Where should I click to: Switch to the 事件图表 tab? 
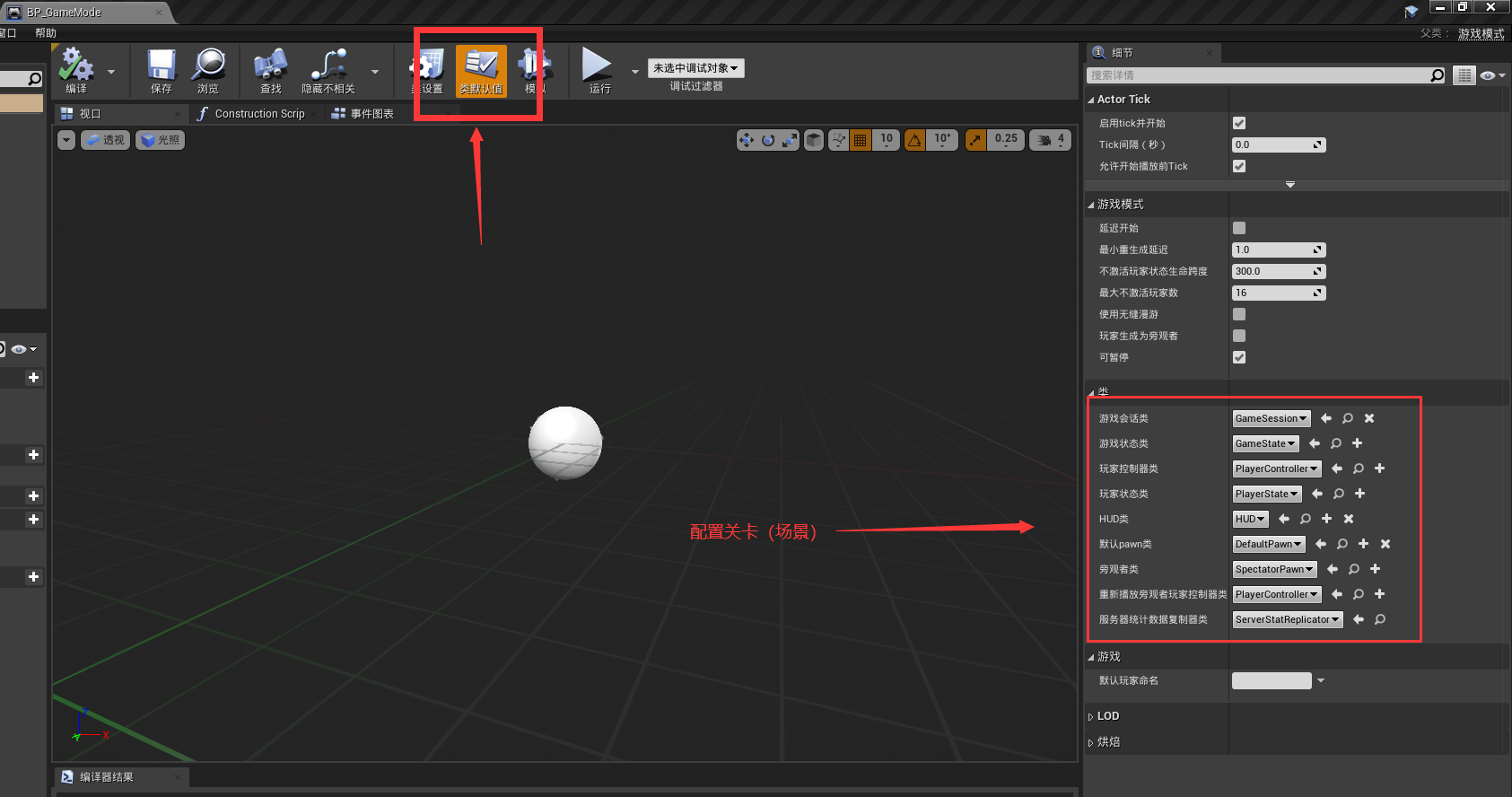pos(371,114)
